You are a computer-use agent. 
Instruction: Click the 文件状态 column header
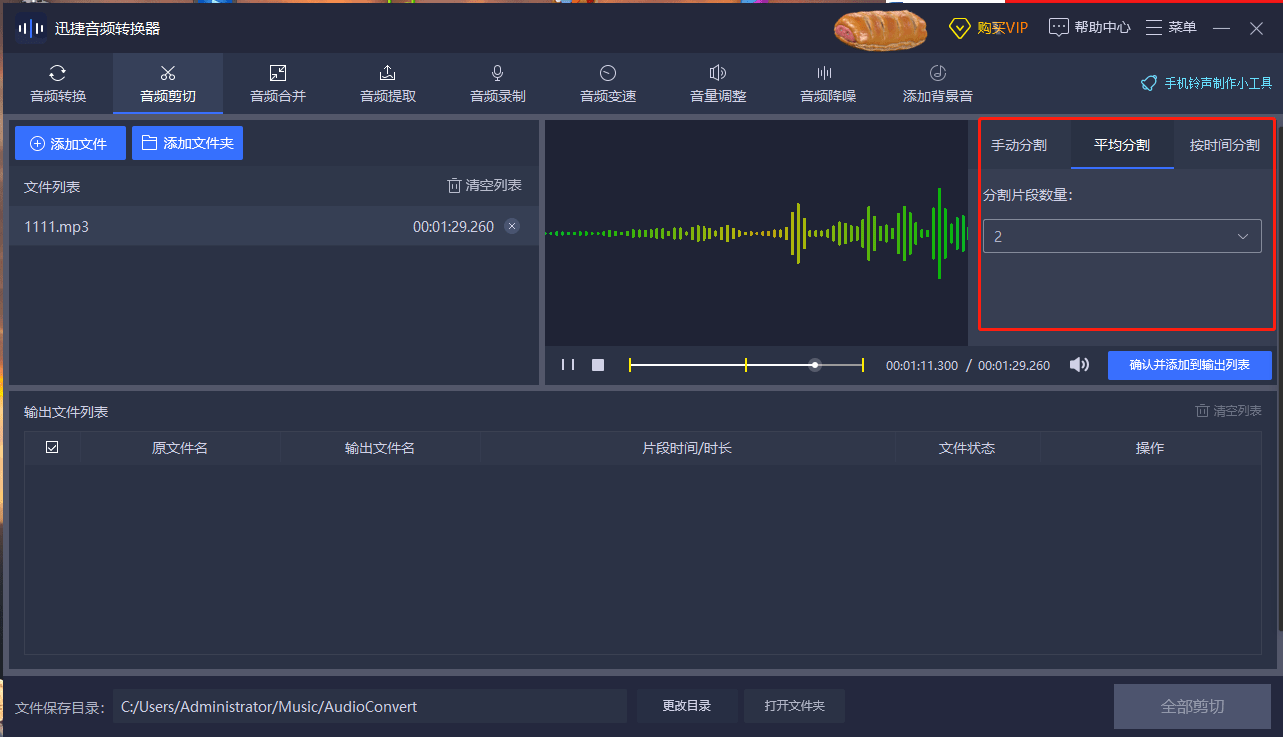click(x=967, y=448)
